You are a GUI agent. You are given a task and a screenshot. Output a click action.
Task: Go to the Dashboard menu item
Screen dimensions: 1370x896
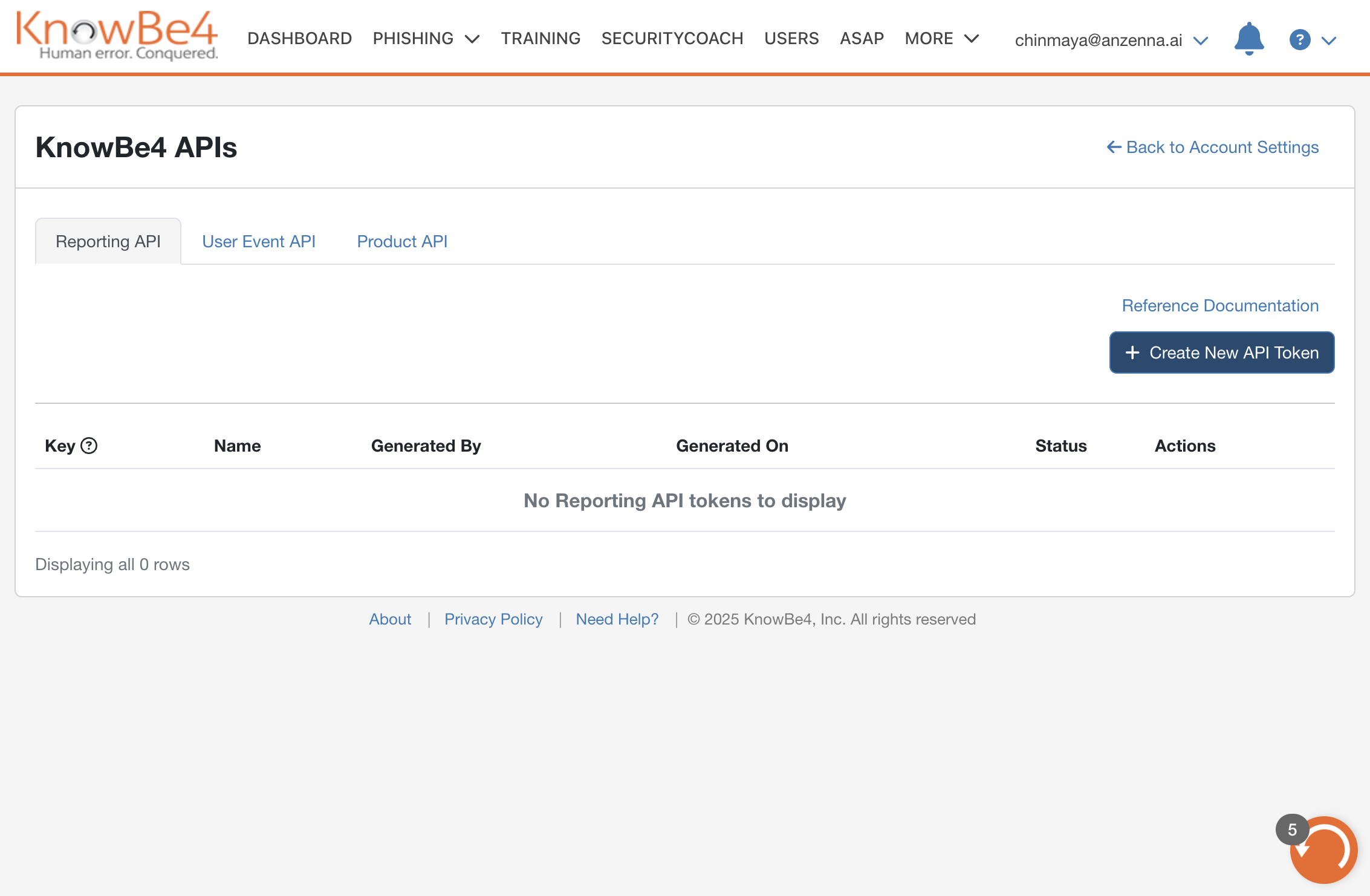pyautogui.click(x=299, y=39)
